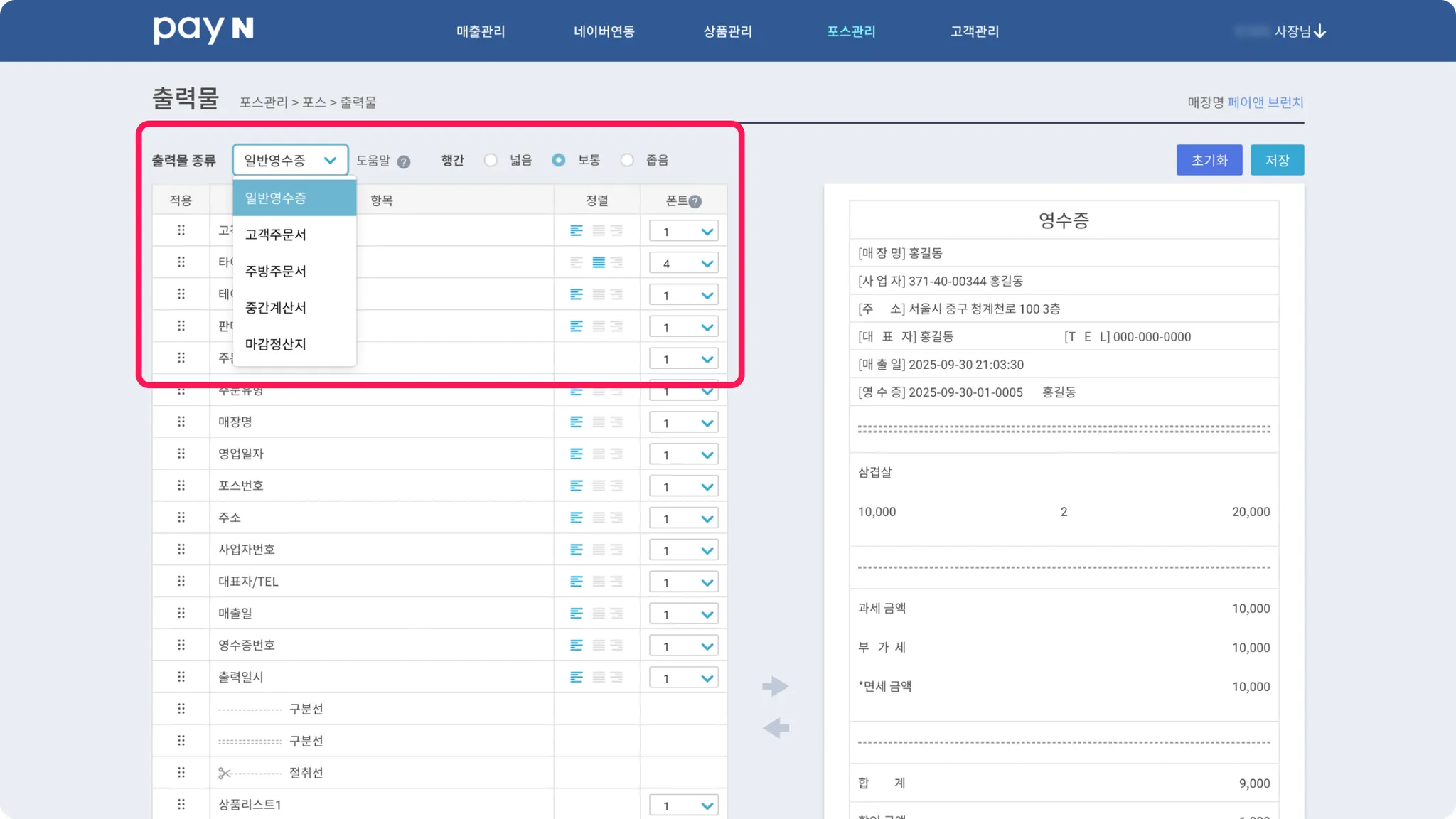This screenshot has height=819, width=1456.
Task: Select the 좁음 line spacing radio button
Action: (627, 160)
